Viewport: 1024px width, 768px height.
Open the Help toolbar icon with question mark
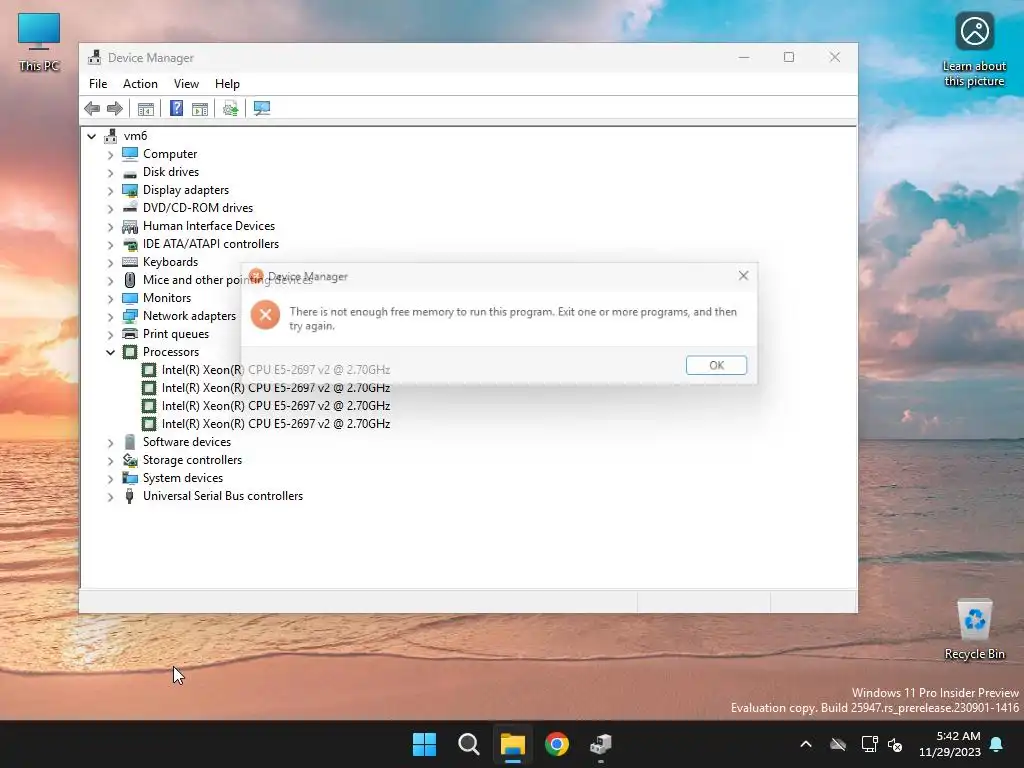click(176, 108)
